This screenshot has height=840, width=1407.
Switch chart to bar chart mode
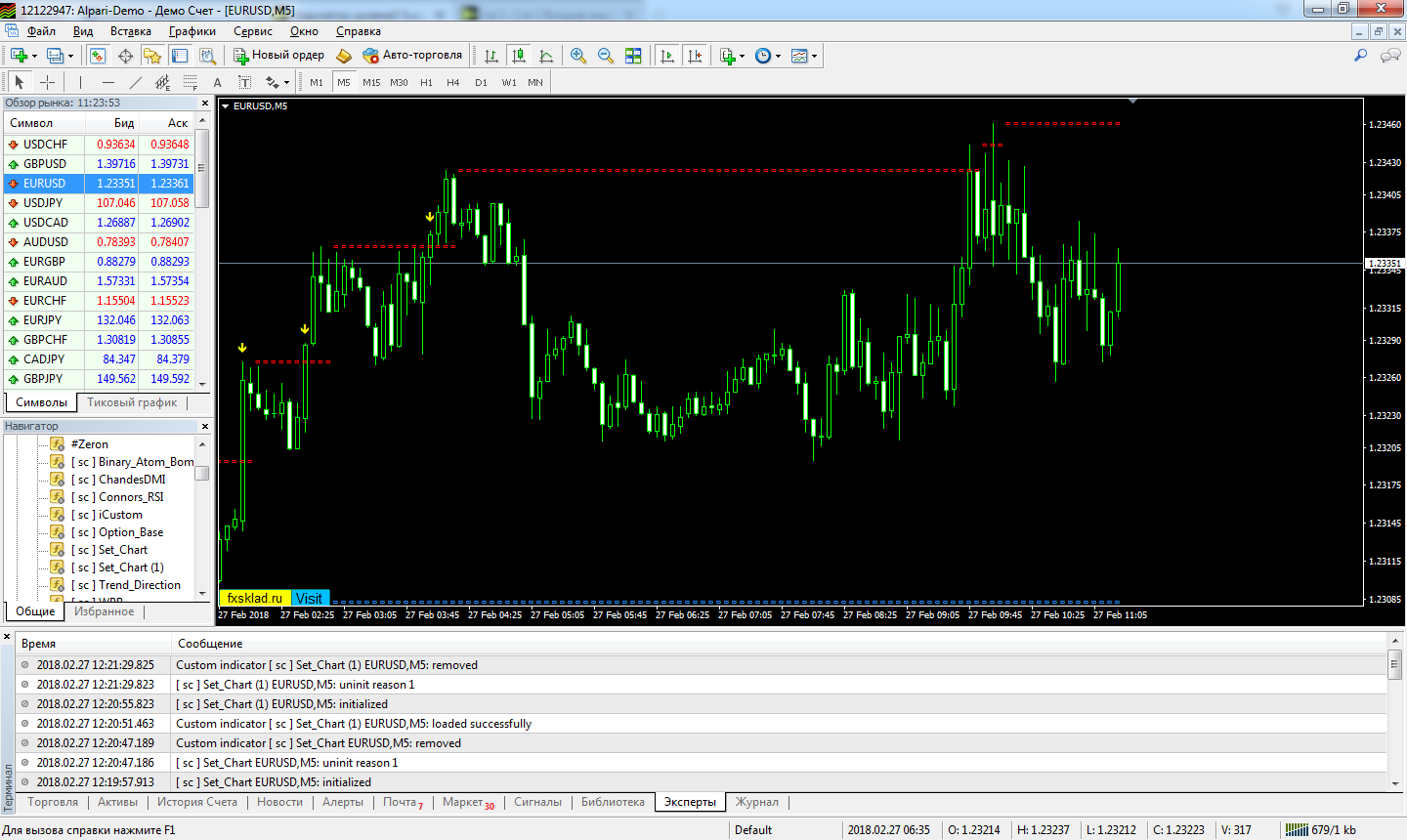[x=491, y=56]
